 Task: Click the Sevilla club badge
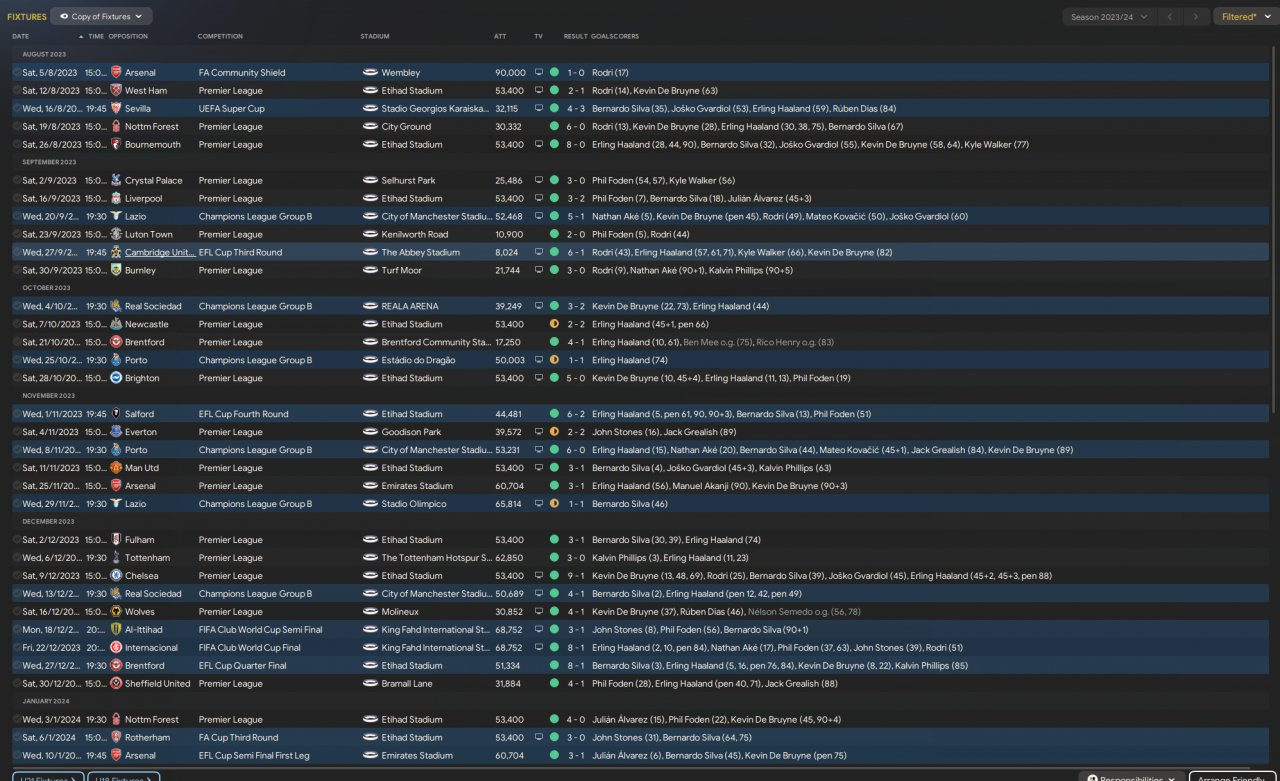coord(116,109)
